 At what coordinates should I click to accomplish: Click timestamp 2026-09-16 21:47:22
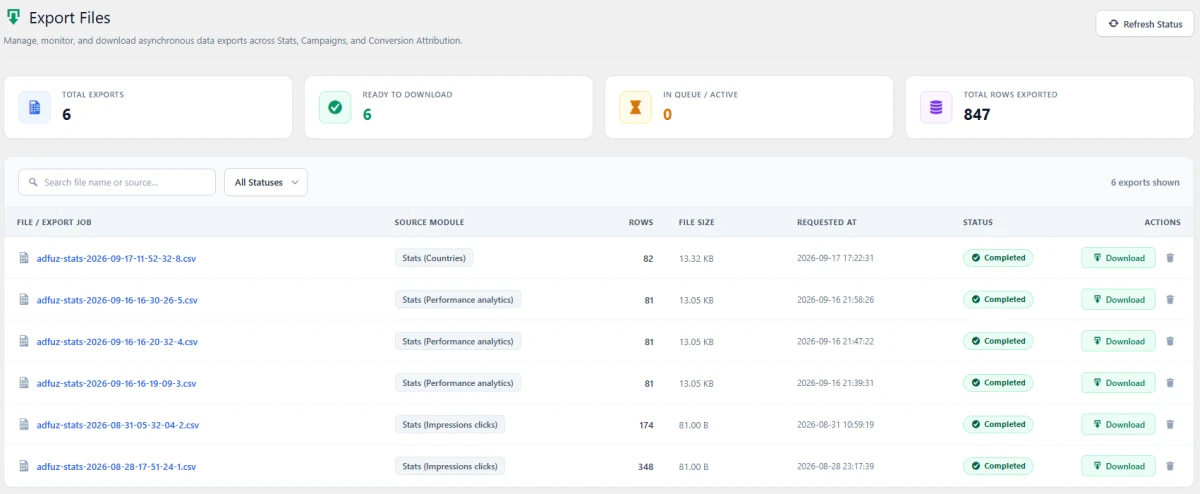coord(833,341)
